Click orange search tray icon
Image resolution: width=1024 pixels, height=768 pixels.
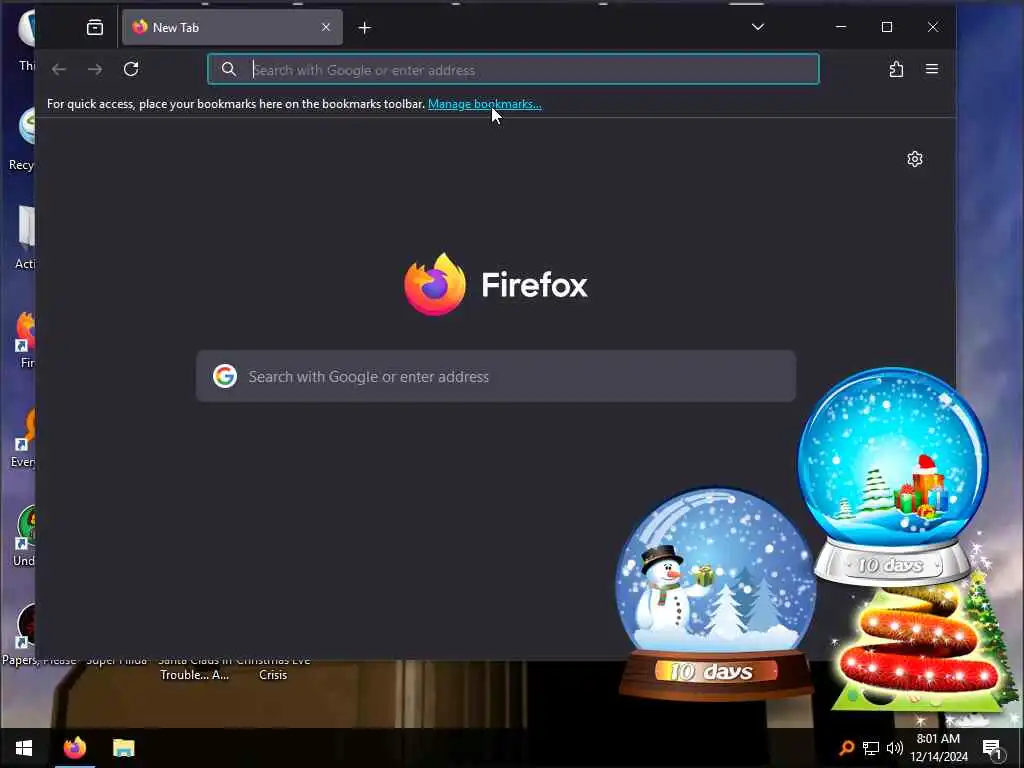pos(847,748)
